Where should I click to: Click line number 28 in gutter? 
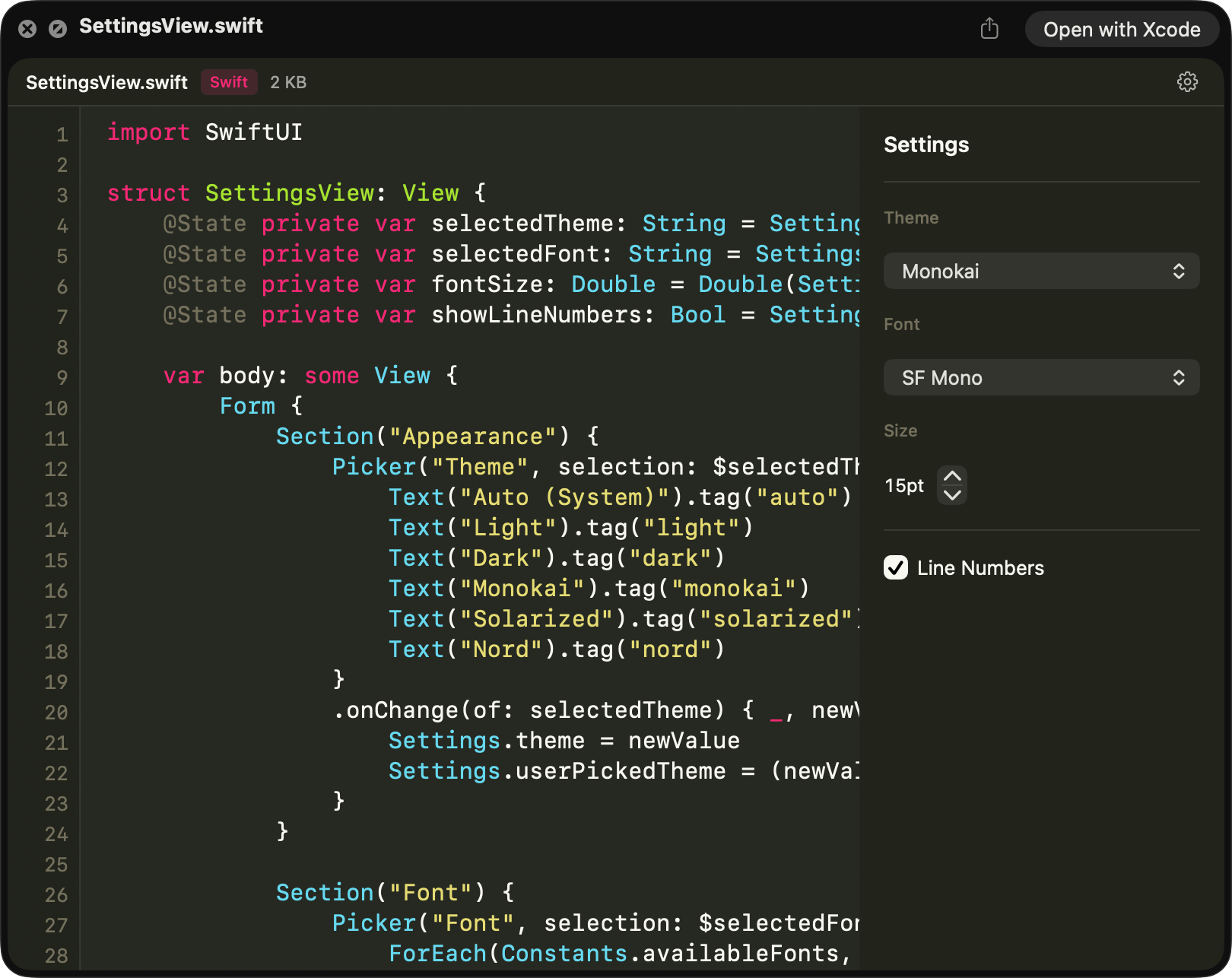pyautogui.click(x=56, y=956)
